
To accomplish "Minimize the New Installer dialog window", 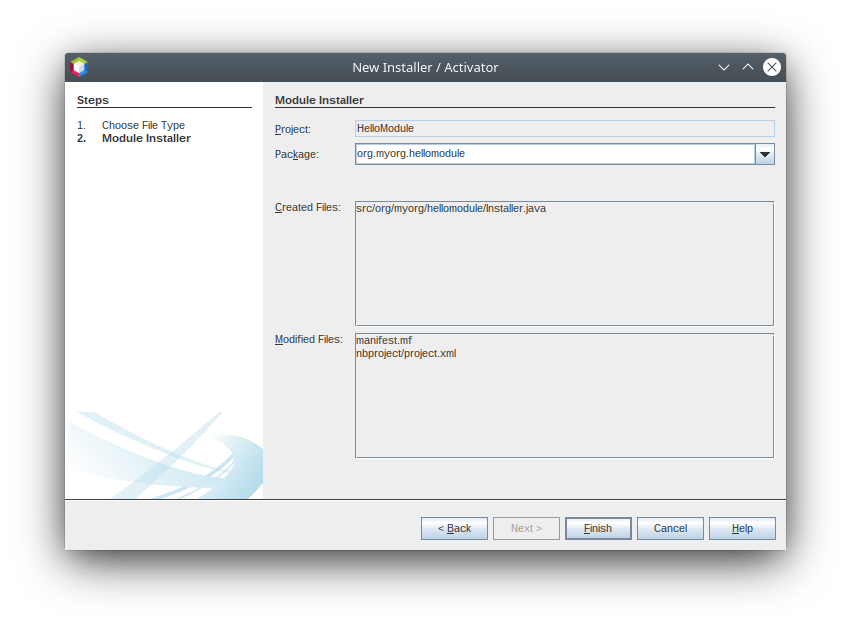I will click(724, 67).
